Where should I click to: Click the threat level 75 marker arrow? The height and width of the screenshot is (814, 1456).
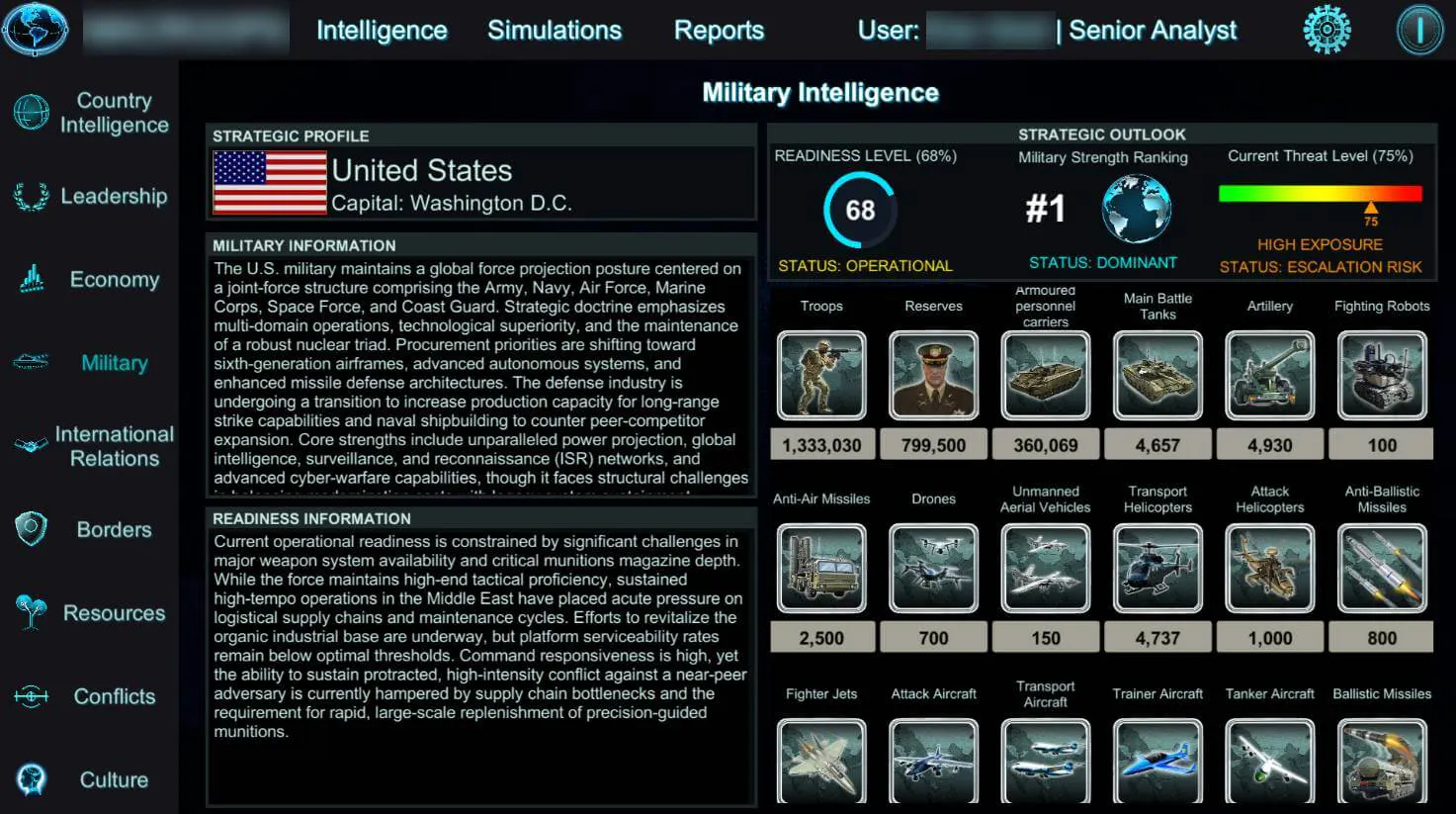[x=1371, y=208]
